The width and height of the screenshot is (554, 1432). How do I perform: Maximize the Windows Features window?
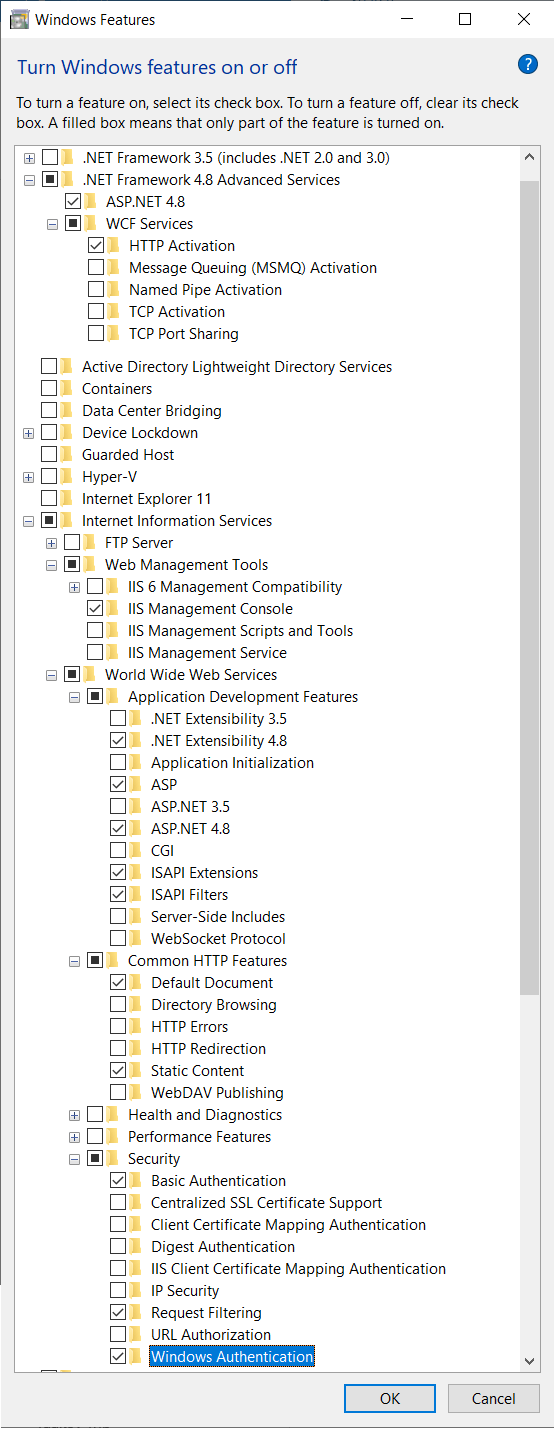[x=465, y=19]
